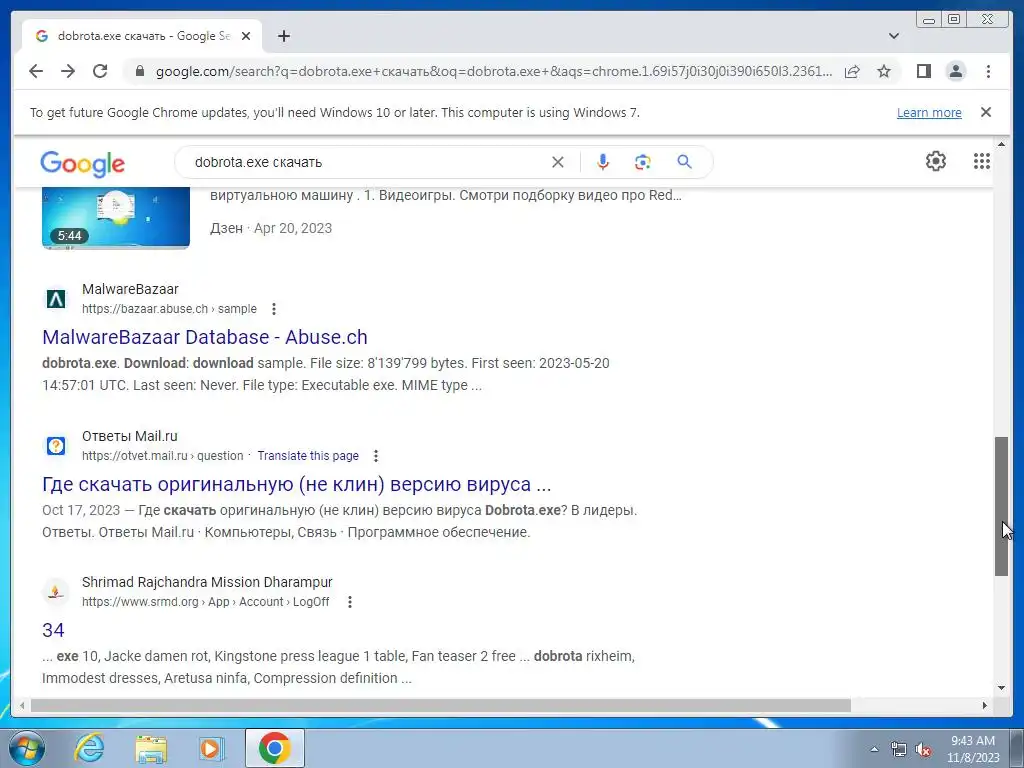Screen dimensions: 1024x768
Task: Reload the current page
Action: [100, 71]
